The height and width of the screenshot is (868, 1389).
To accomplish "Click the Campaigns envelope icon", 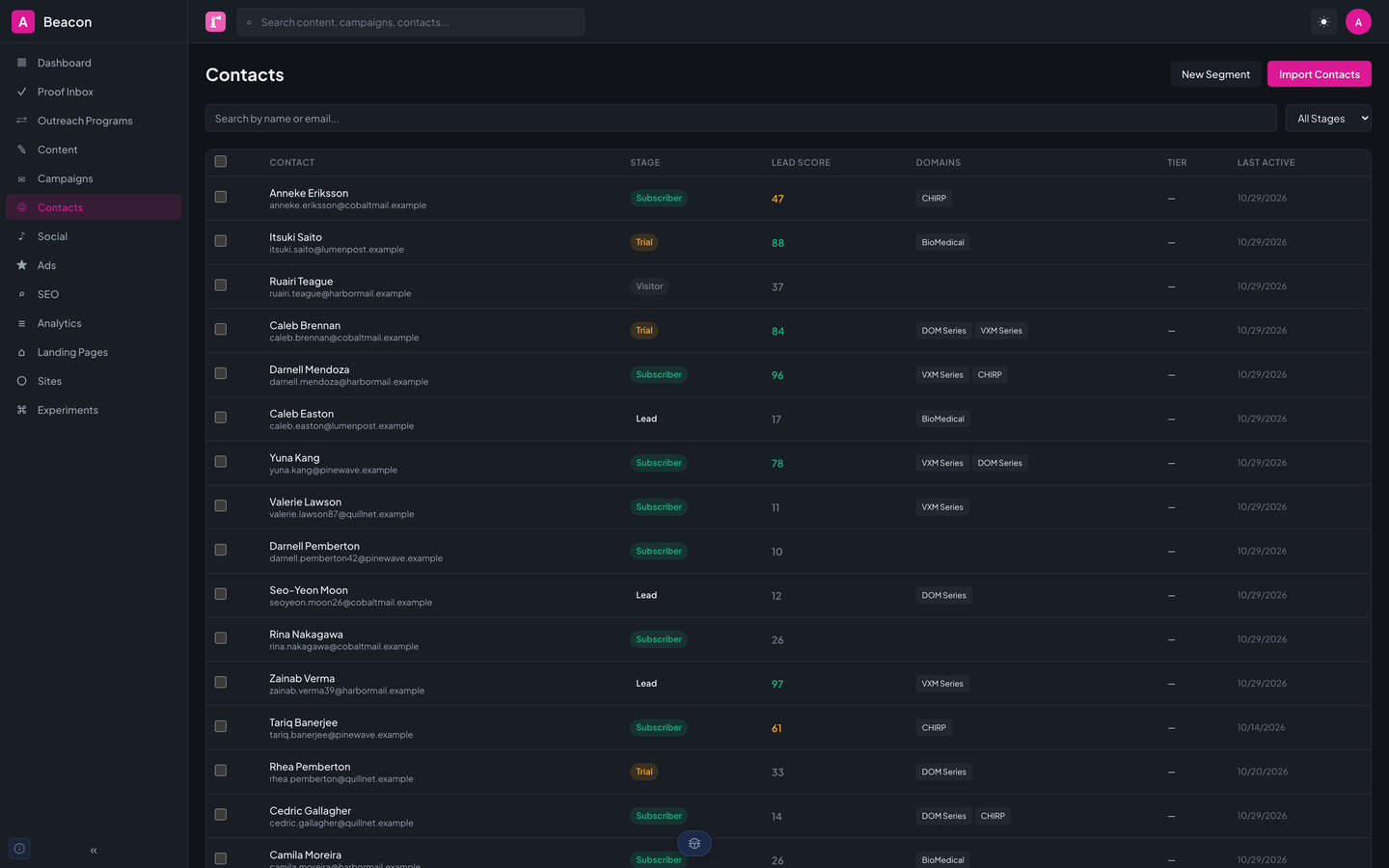I will tap(21, 178).
